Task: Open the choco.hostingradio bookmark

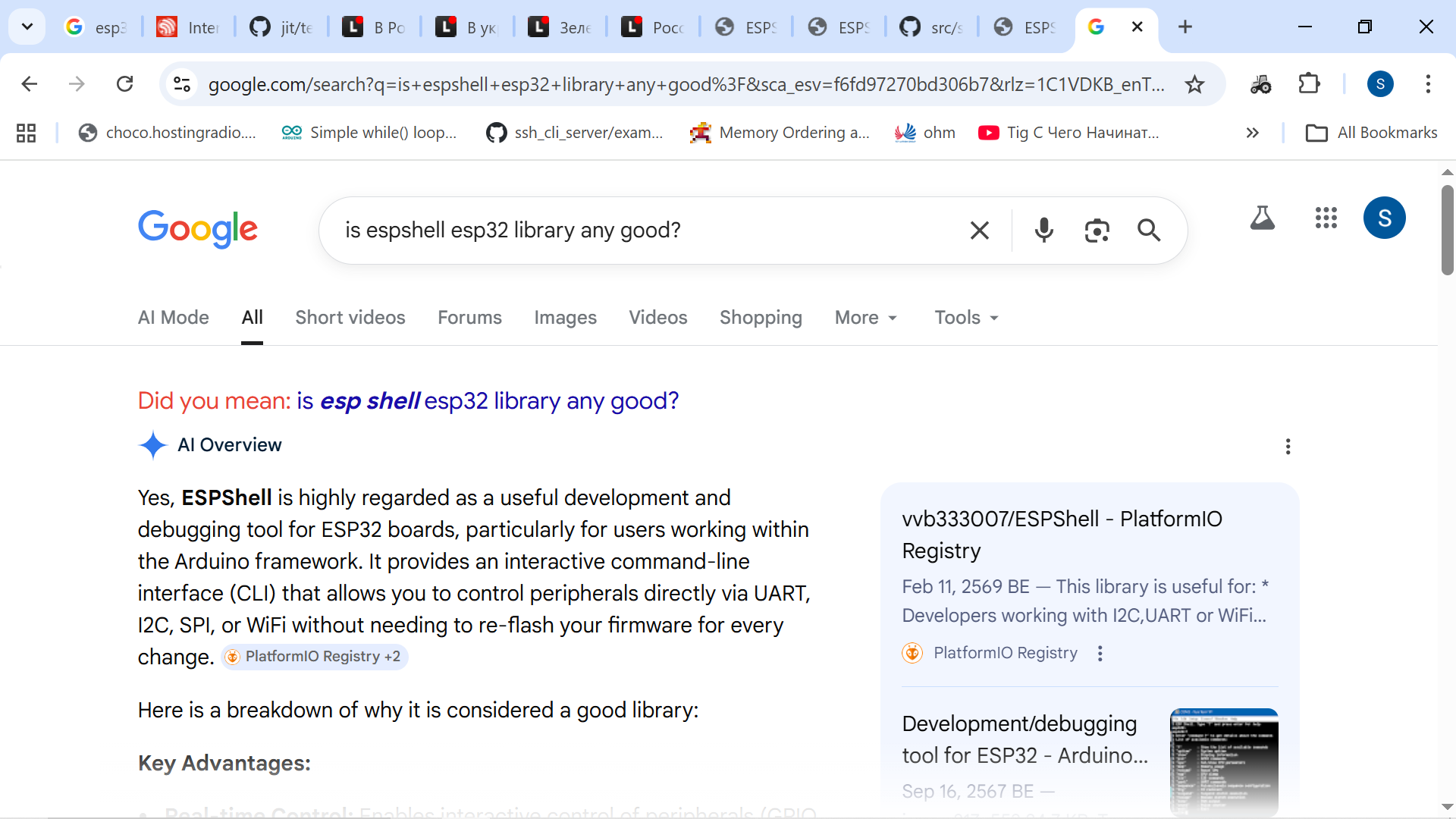Action: click(168, 133)
